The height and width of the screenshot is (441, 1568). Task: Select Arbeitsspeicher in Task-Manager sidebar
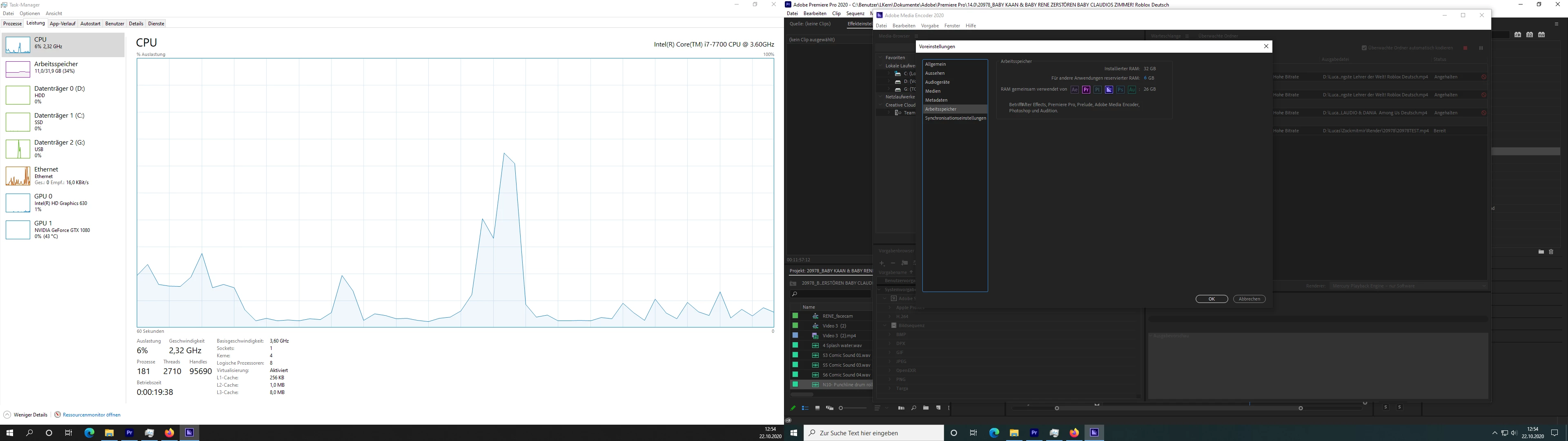click(x=63, y=68)
